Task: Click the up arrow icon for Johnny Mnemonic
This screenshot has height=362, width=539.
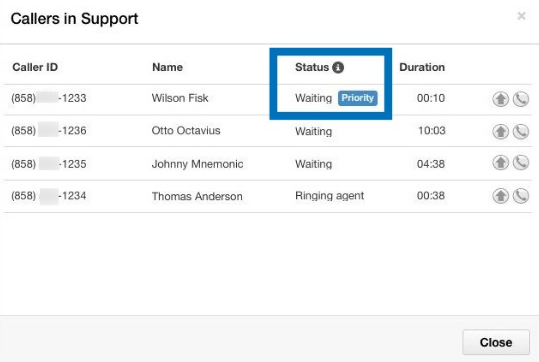Action: pos(500,163)
